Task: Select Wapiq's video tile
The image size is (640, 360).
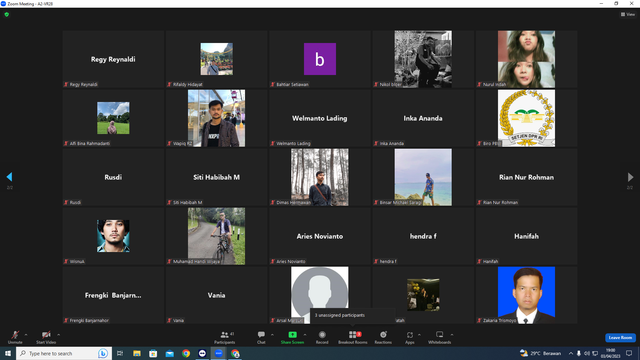Action: pyautogui.click(x=217, y=118)
